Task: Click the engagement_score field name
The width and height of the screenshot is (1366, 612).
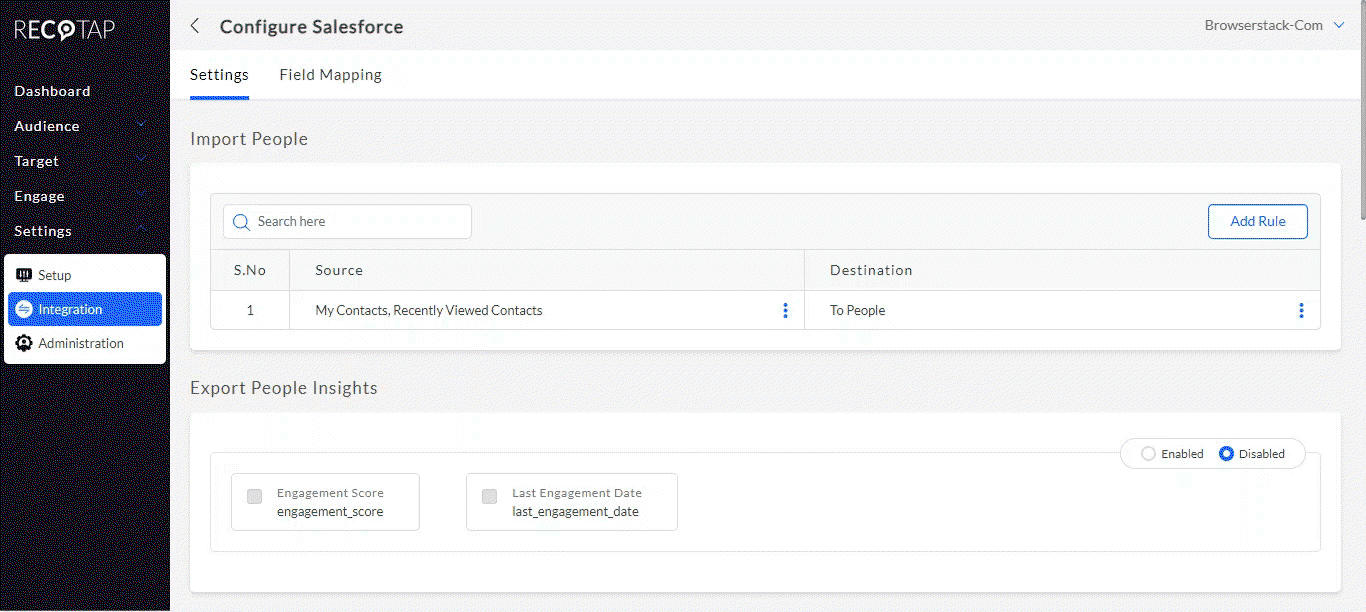Action: click(330, 511)
